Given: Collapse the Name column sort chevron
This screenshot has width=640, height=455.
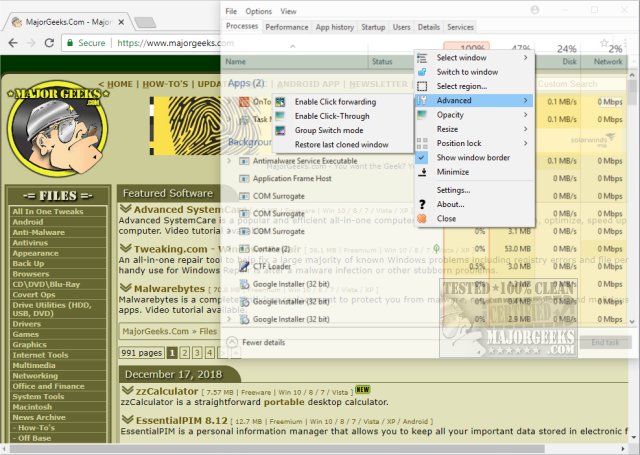Looking at the screenshot, I should tap(293, 47).
